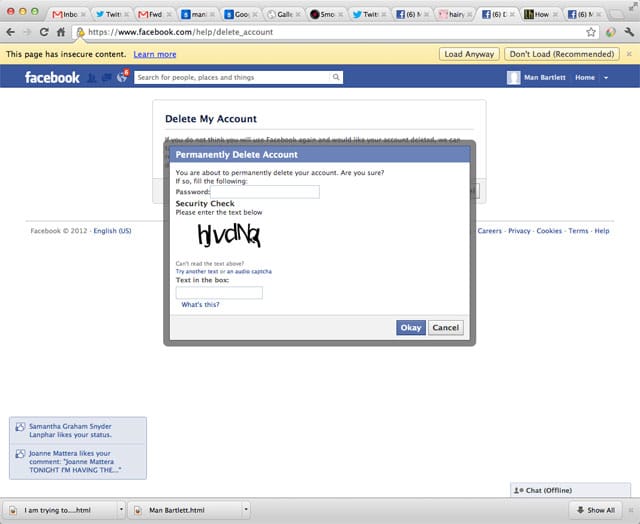Click the macOS green zoom button

(x=35, y=11)
